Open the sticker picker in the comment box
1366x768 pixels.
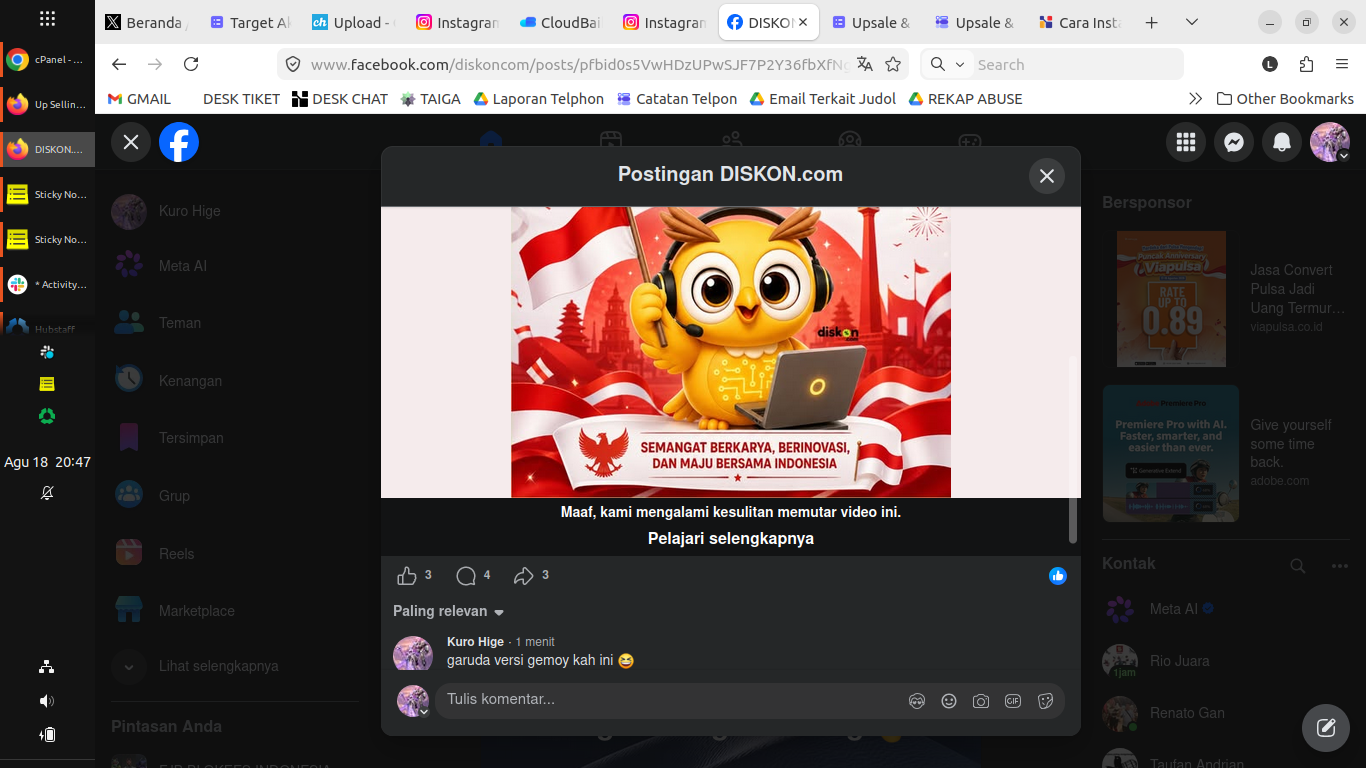[1046, 701]
